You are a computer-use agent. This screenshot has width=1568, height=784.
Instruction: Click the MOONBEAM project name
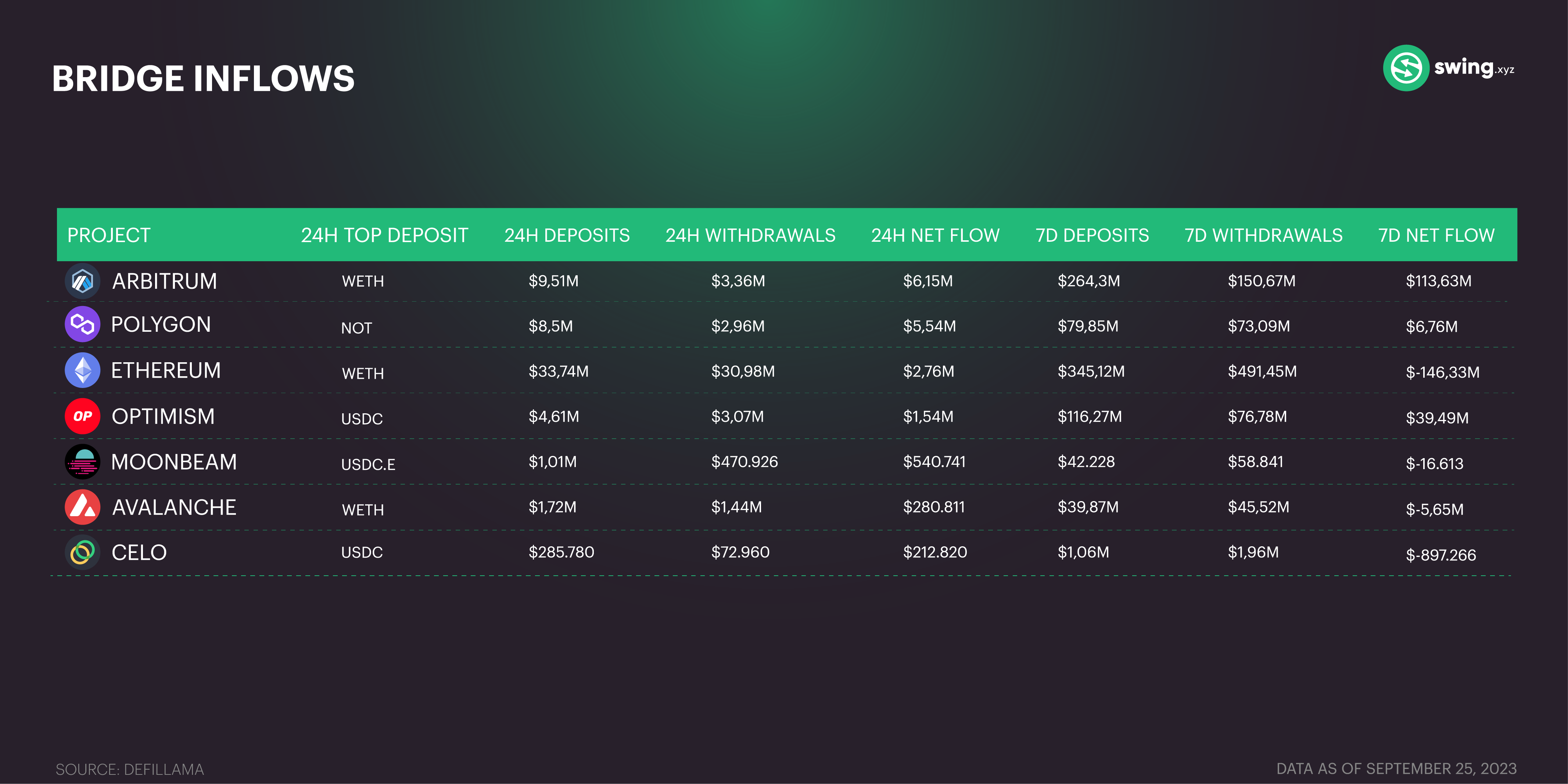[x=174, y=462]
